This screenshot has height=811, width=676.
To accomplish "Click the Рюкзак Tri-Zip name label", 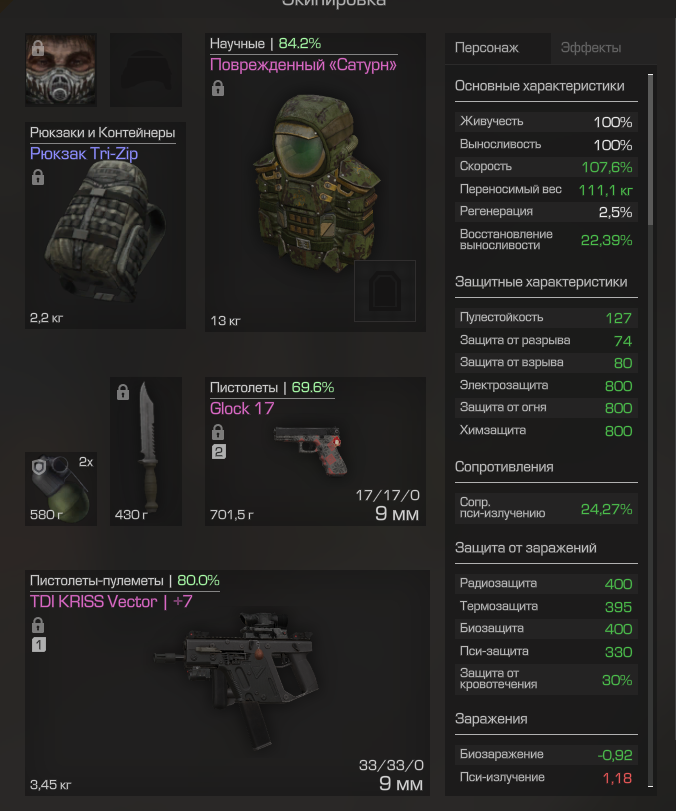I will pyautogui.click(x=84, y=154).
